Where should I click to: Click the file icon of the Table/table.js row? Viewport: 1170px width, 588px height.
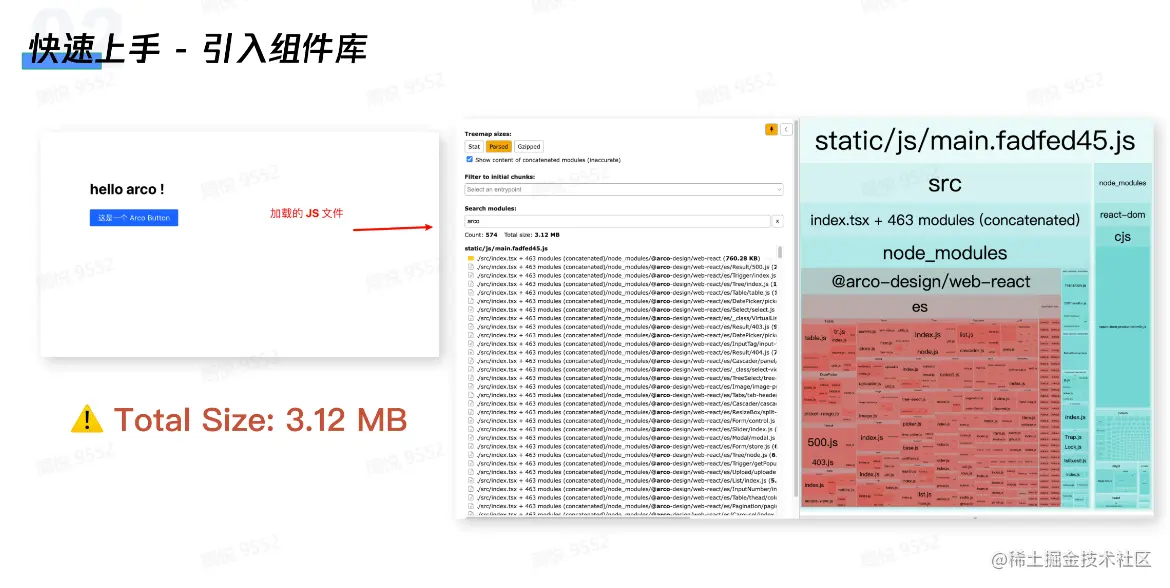(x=471, y=293)
